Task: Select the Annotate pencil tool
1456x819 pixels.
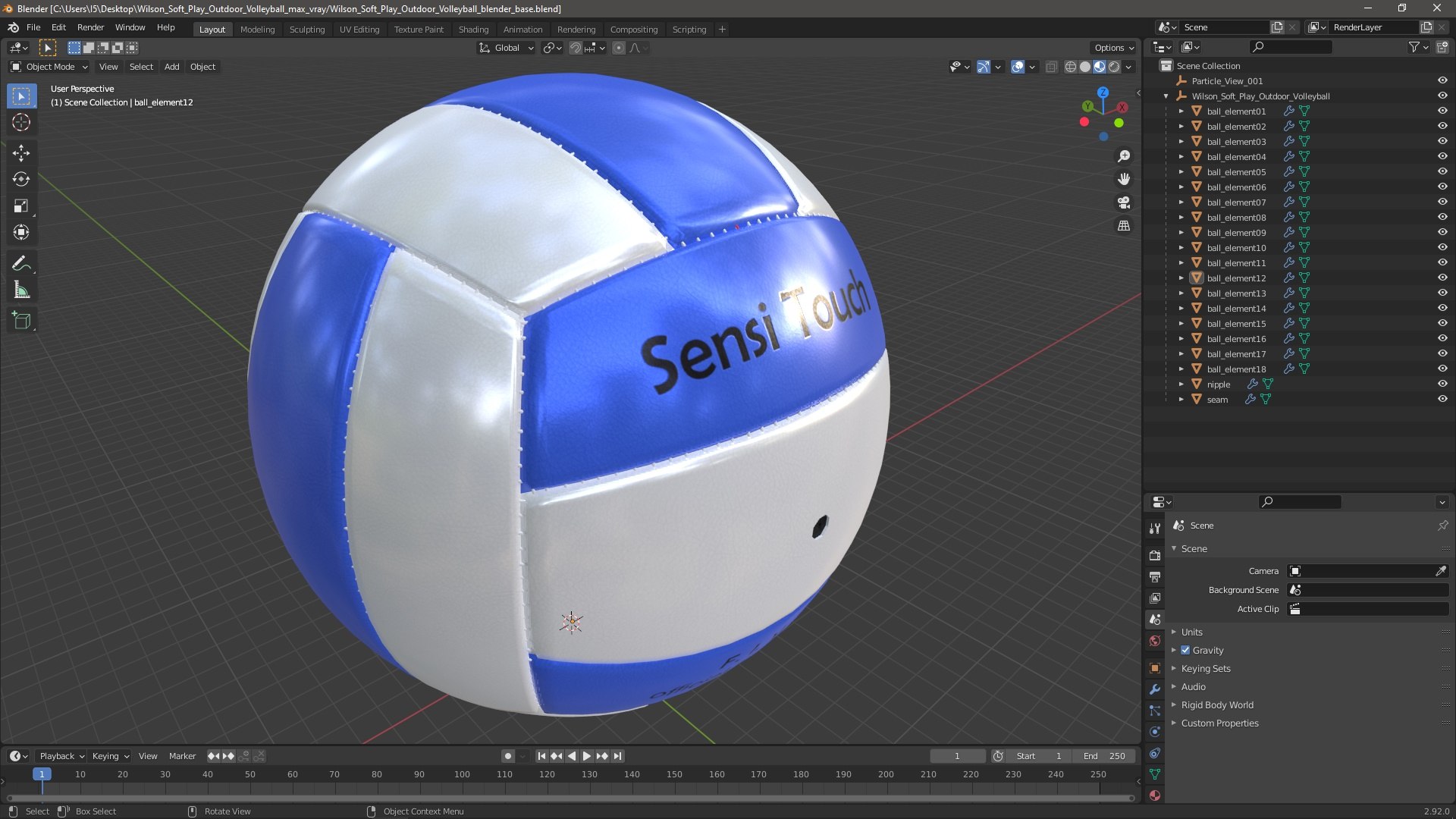Action: (x=21, y=263)
